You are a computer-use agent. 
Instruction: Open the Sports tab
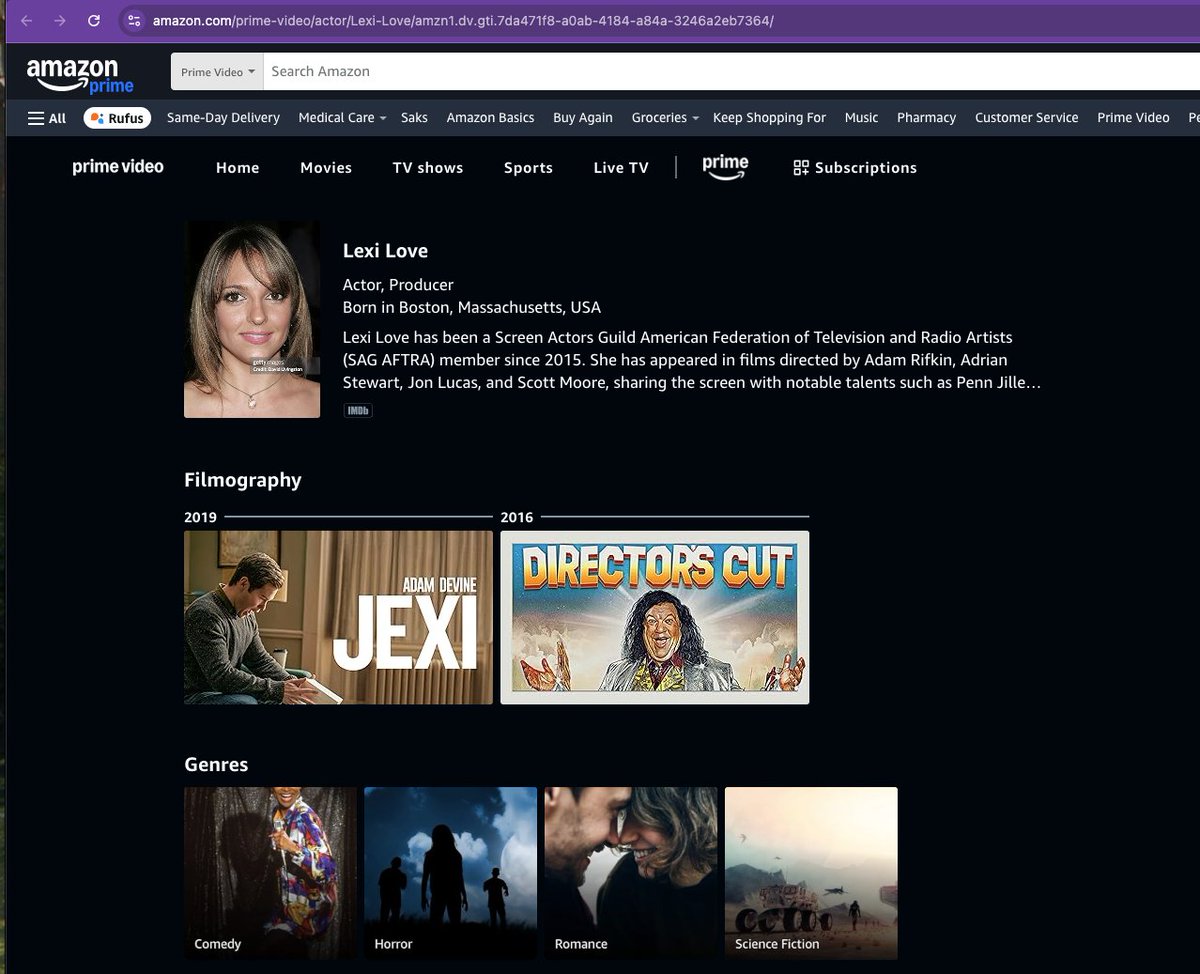[x=528, y=168]
